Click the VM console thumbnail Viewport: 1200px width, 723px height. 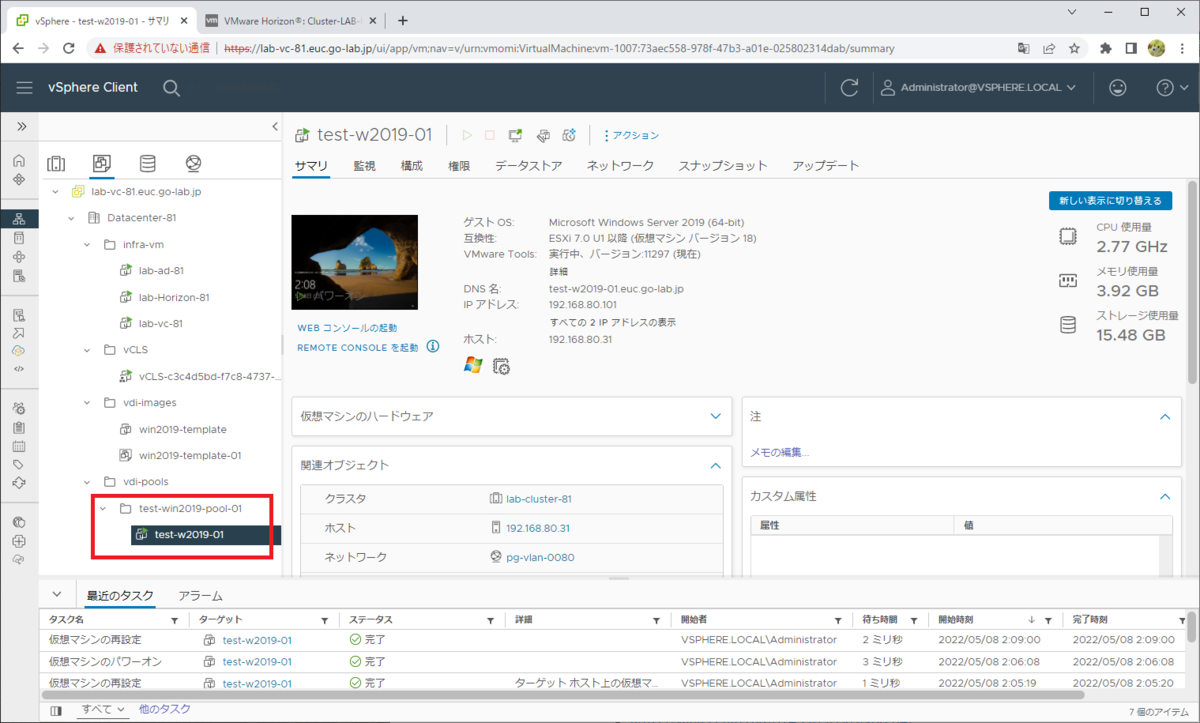[355, 261]
